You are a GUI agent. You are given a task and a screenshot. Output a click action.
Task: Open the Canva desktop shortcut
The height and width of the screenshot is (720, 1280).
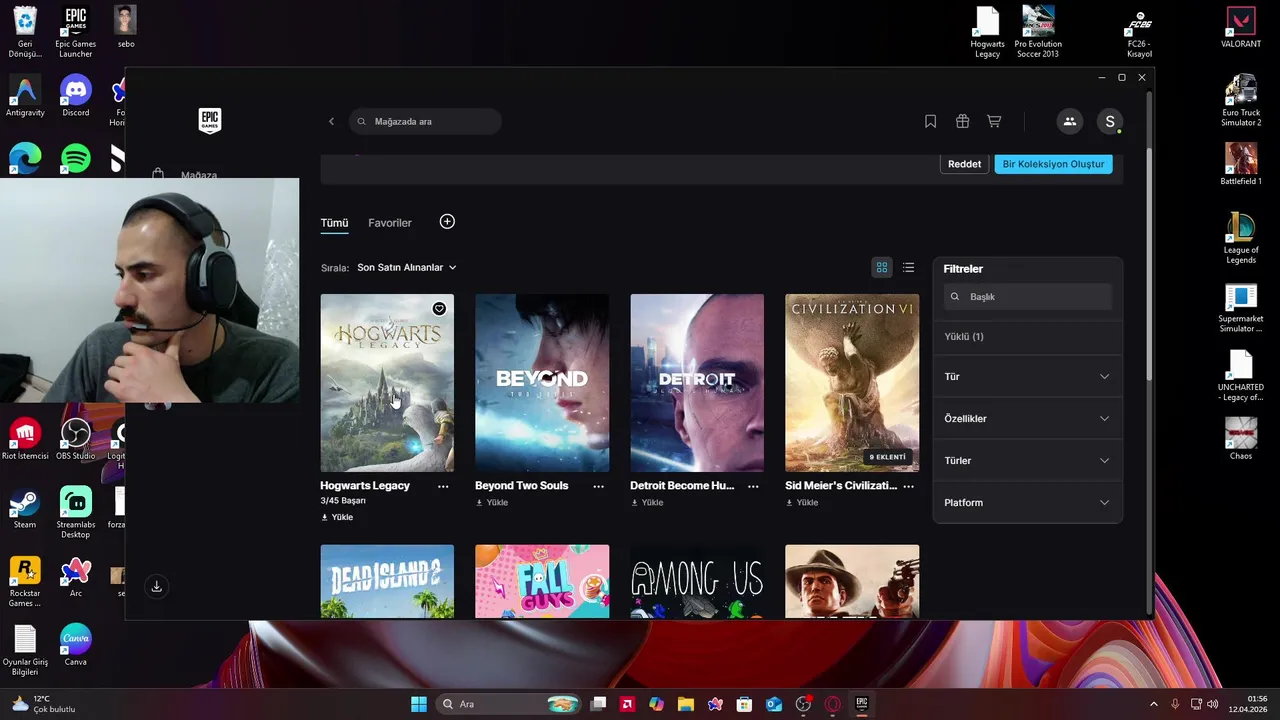[76, 645]
